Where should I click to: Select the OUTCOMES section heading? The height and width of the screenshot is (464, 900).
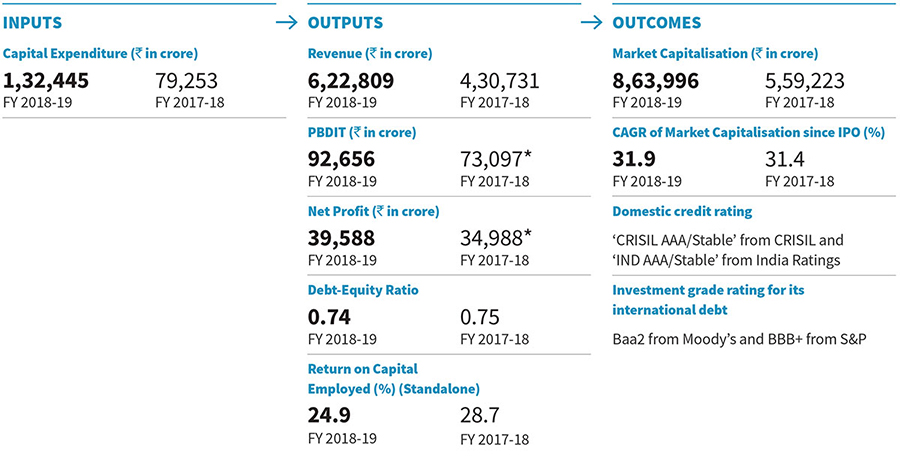[656, 23]
